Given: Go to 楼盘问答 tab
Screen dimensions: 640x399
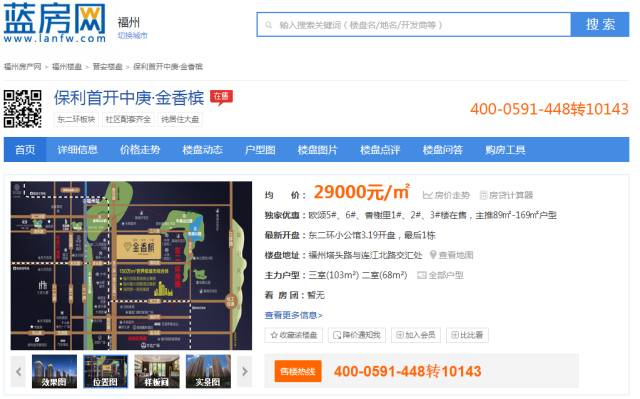Looking at the screenshot, I should click(442, 150).
